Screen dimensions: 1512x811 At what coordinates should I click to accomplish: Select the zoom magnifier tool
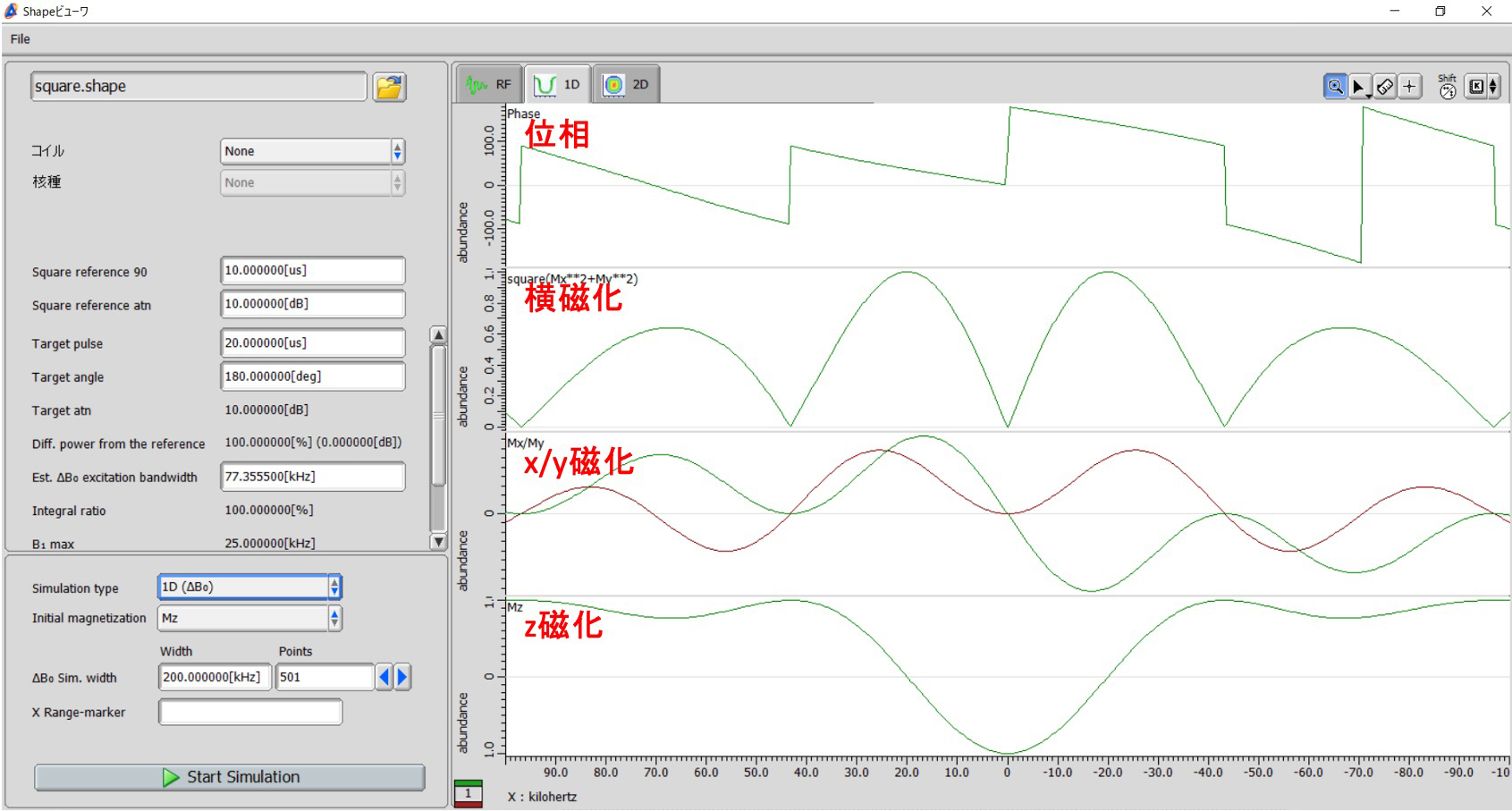1334,86
